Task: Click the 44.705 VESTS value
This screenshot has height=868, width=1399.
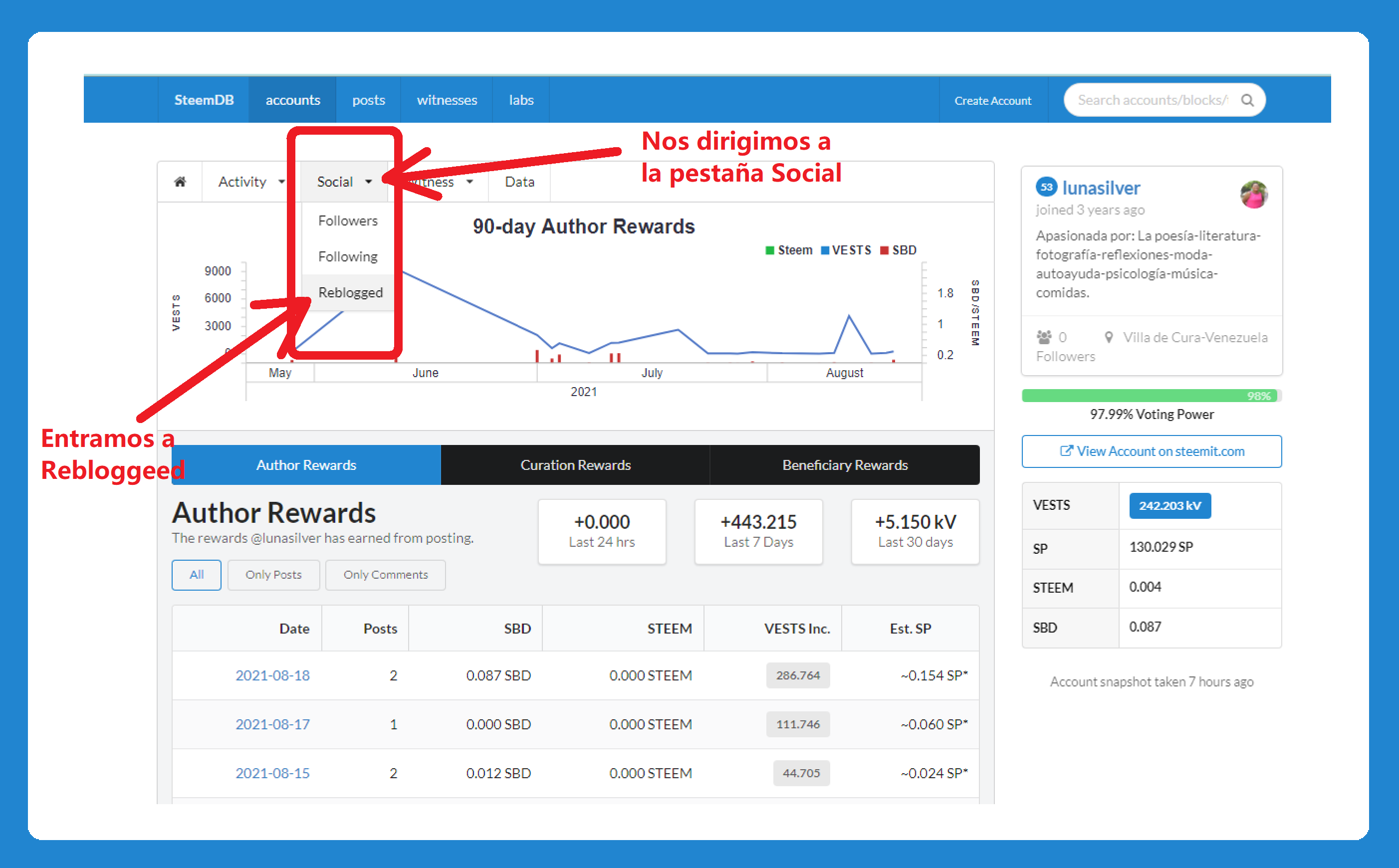Action: [801, 773]
